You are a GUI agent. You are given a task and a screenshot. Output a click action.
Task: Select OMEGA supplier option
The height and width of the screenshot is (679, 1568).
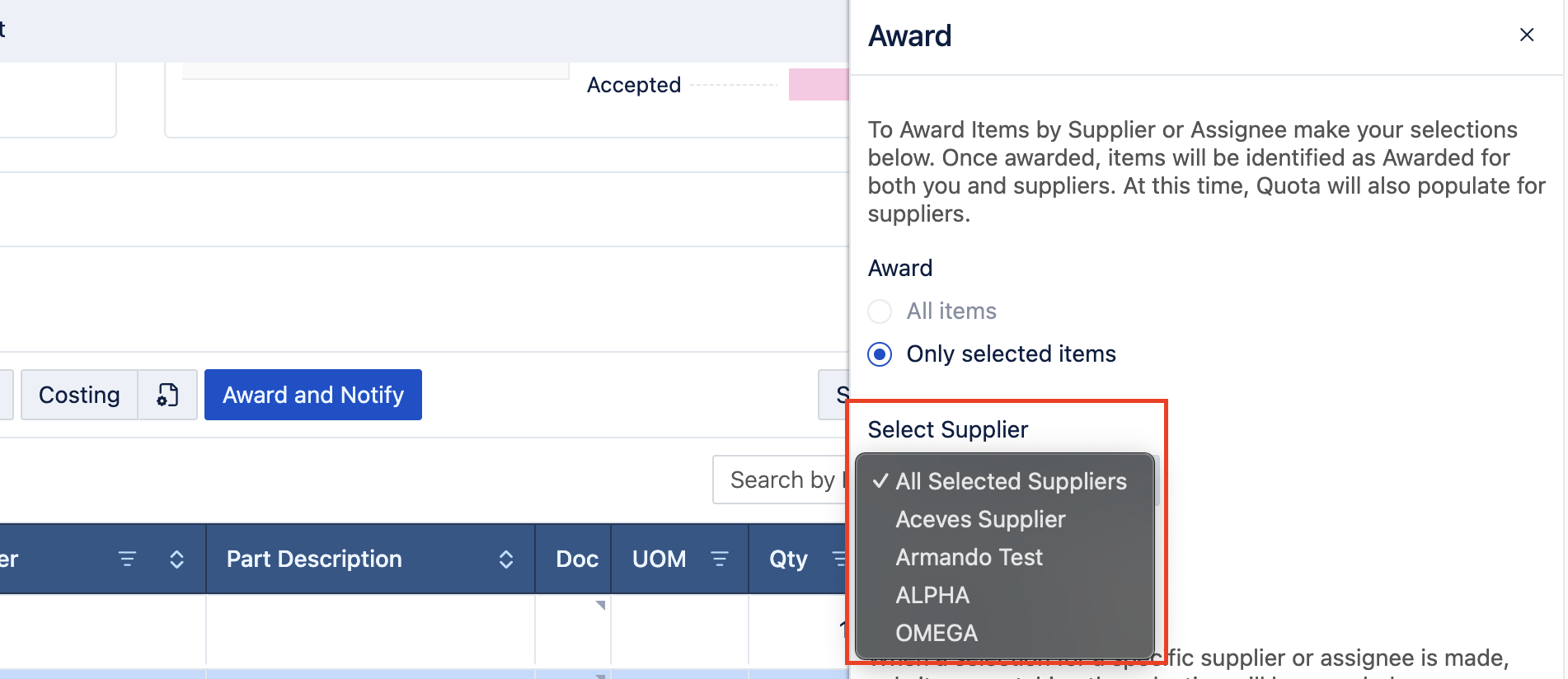(x=937, y=633)
